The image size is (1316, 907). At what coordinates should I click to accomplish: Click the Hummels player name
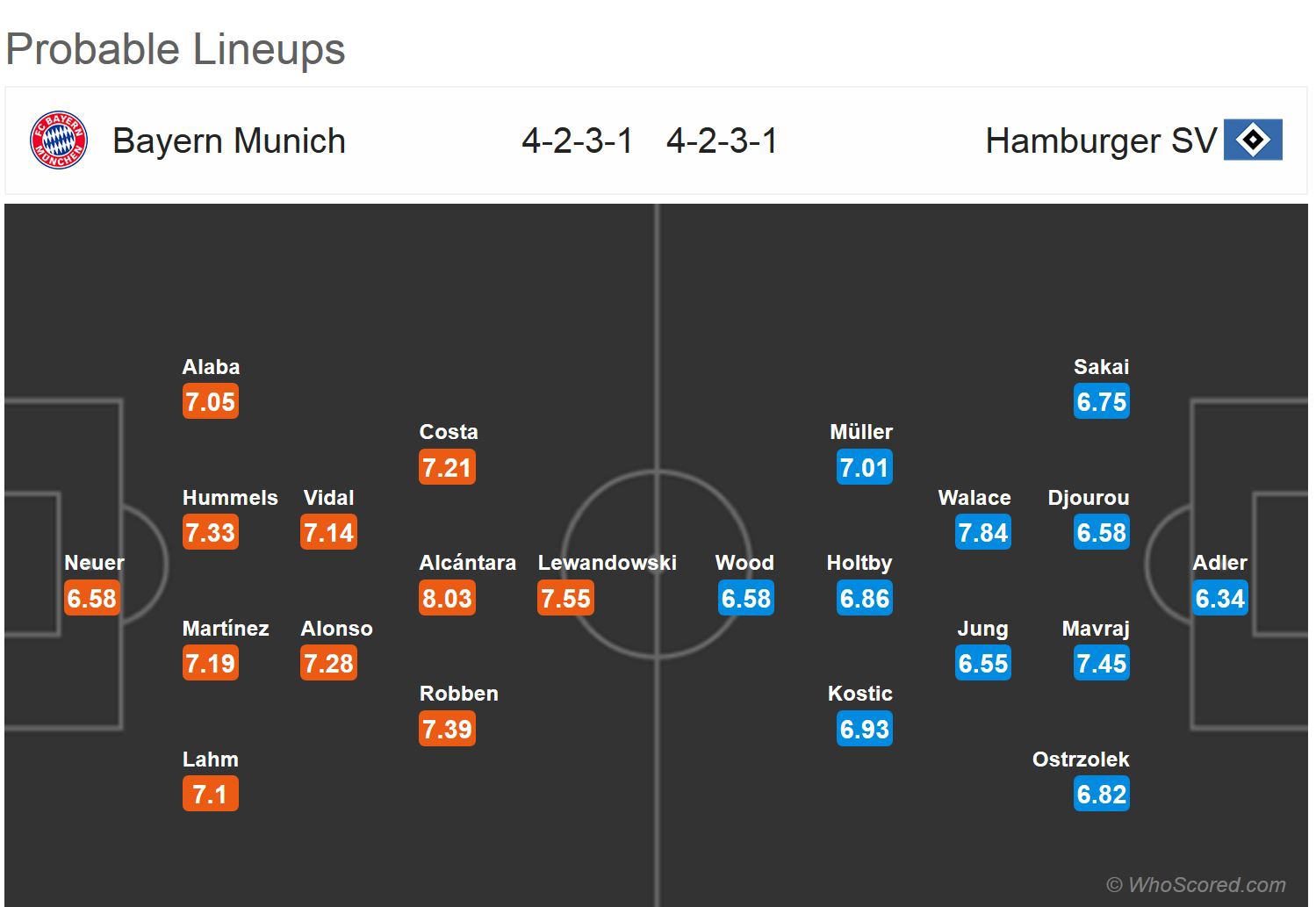click(x=230, y=498)
